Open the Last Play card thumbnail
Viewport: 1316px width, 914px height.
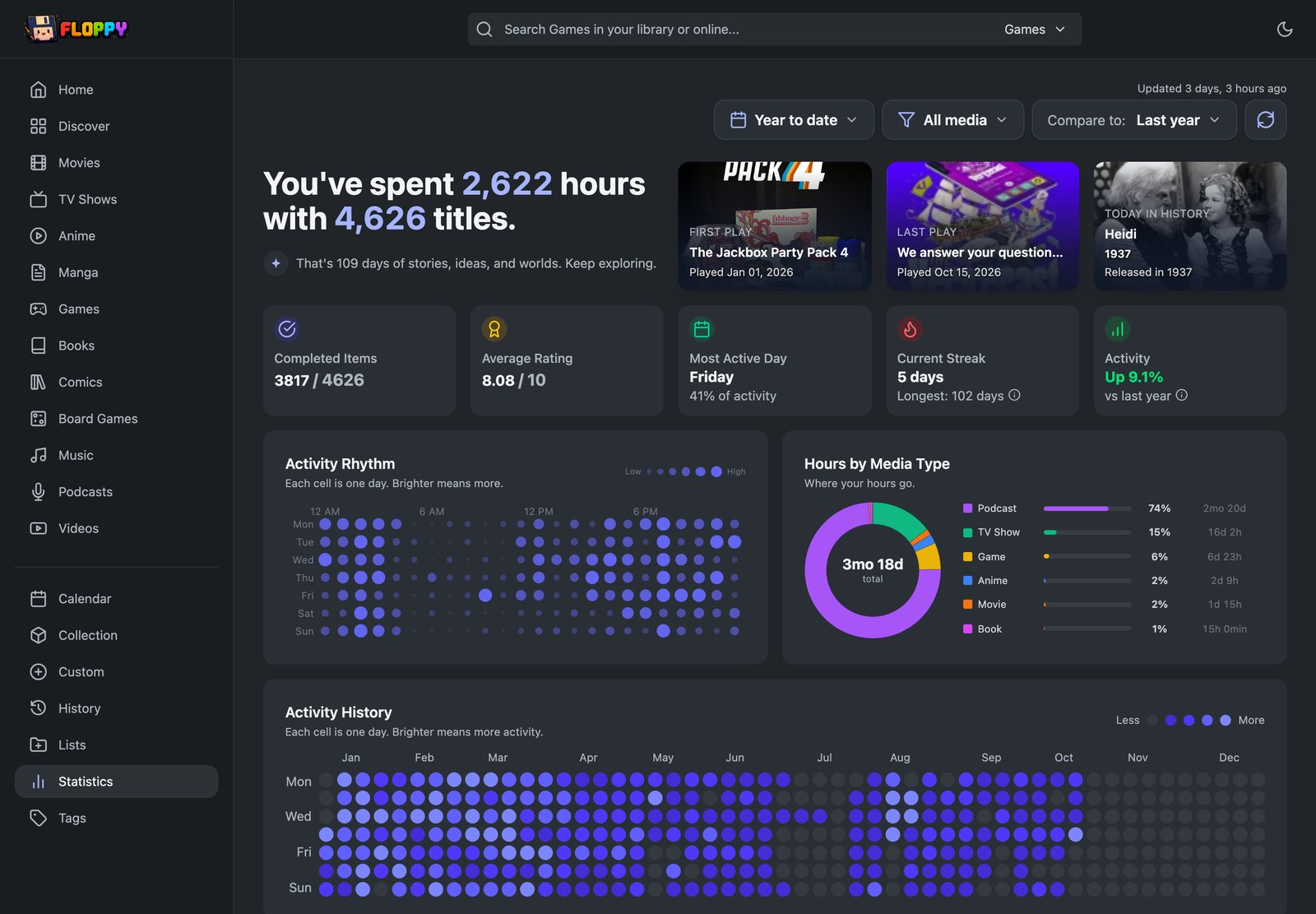(983, 226)
